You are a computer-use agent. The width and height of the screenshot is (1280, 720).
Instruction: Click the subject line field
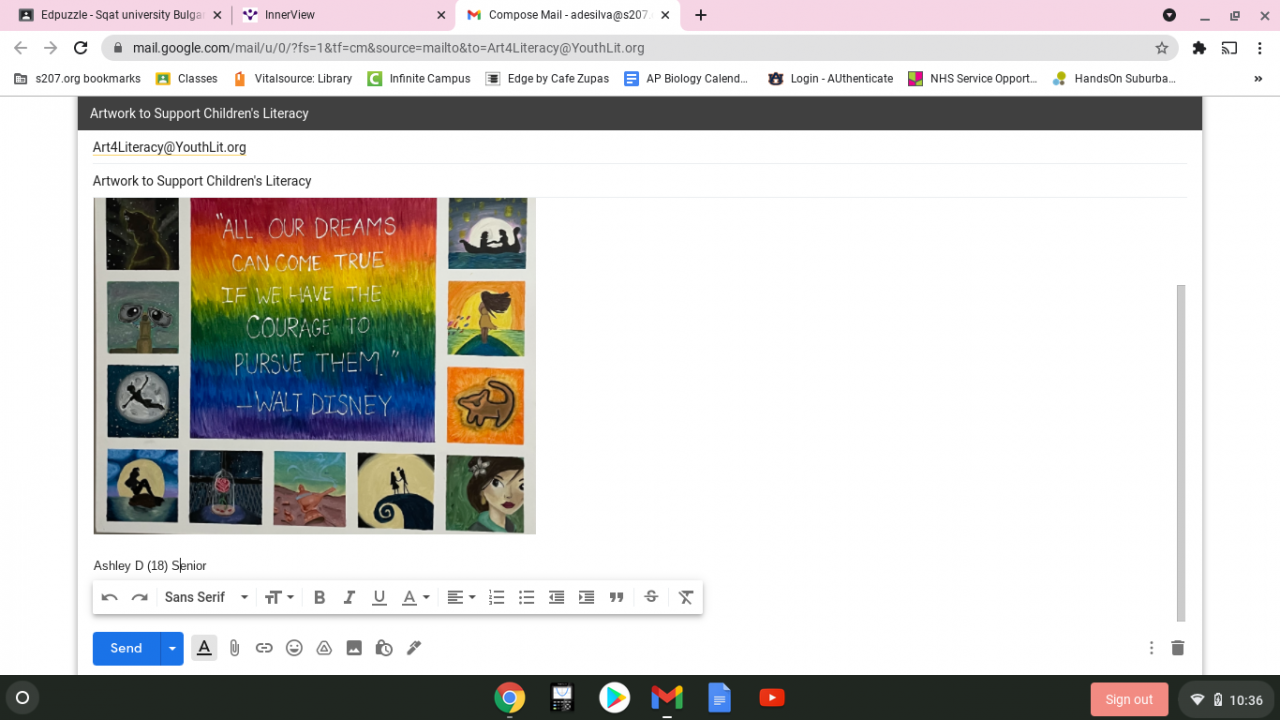coord(640,181)
